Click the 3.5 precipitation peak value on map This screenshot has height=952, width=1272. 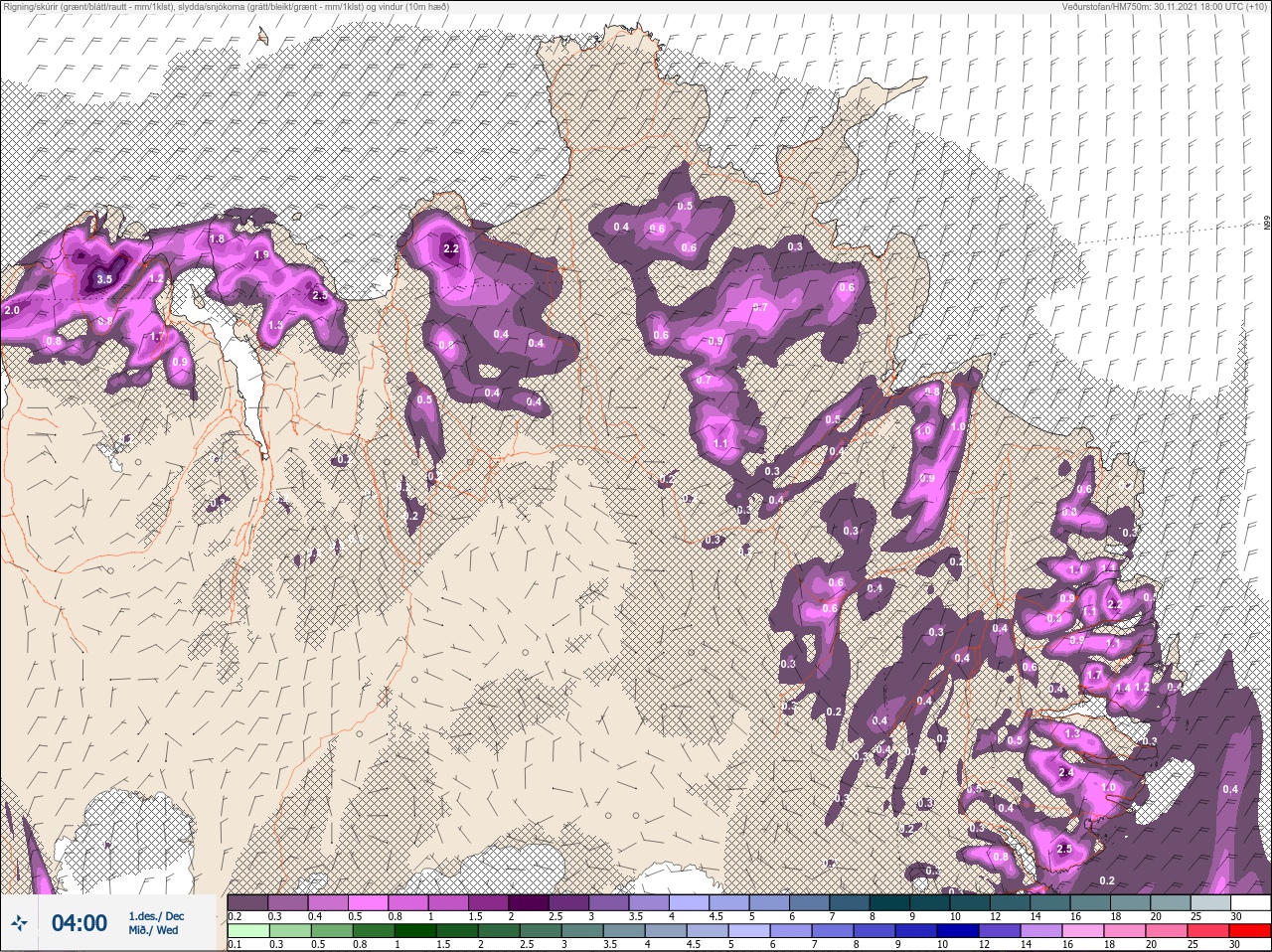tap(104, 279)
